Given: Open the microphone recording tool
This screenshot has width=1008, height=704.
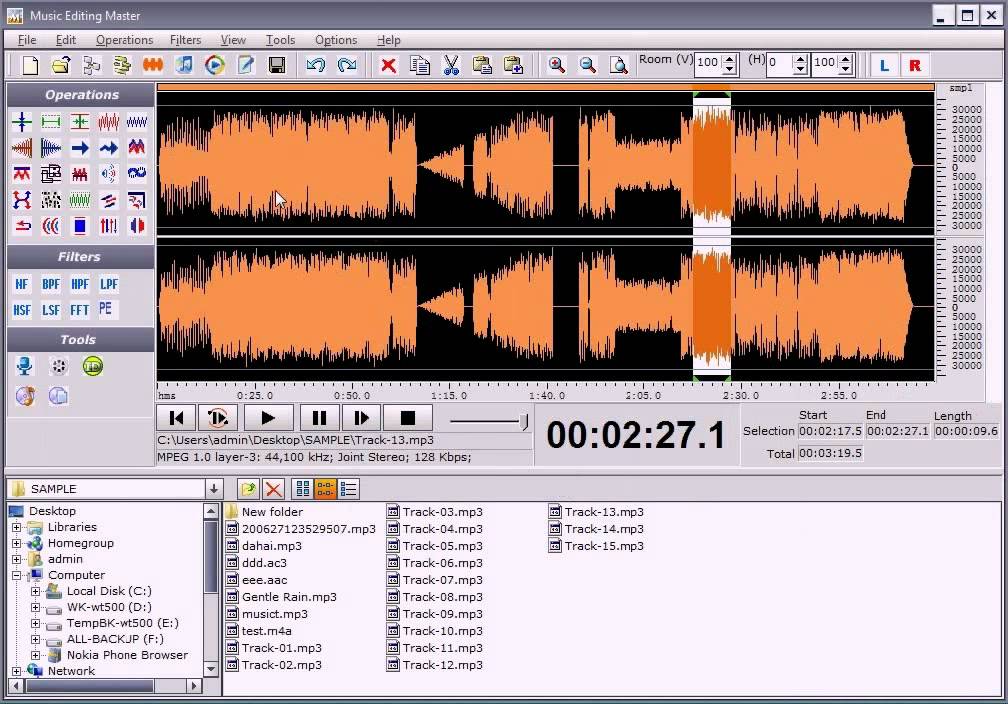Looking at the screenshot, I should pos(25,367).
